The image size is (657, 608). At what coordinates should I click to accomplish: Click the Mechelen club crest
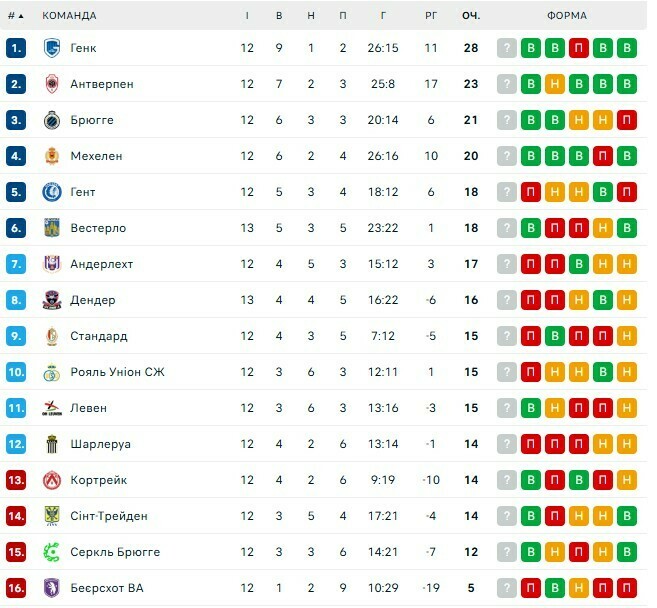pos(52,156)
